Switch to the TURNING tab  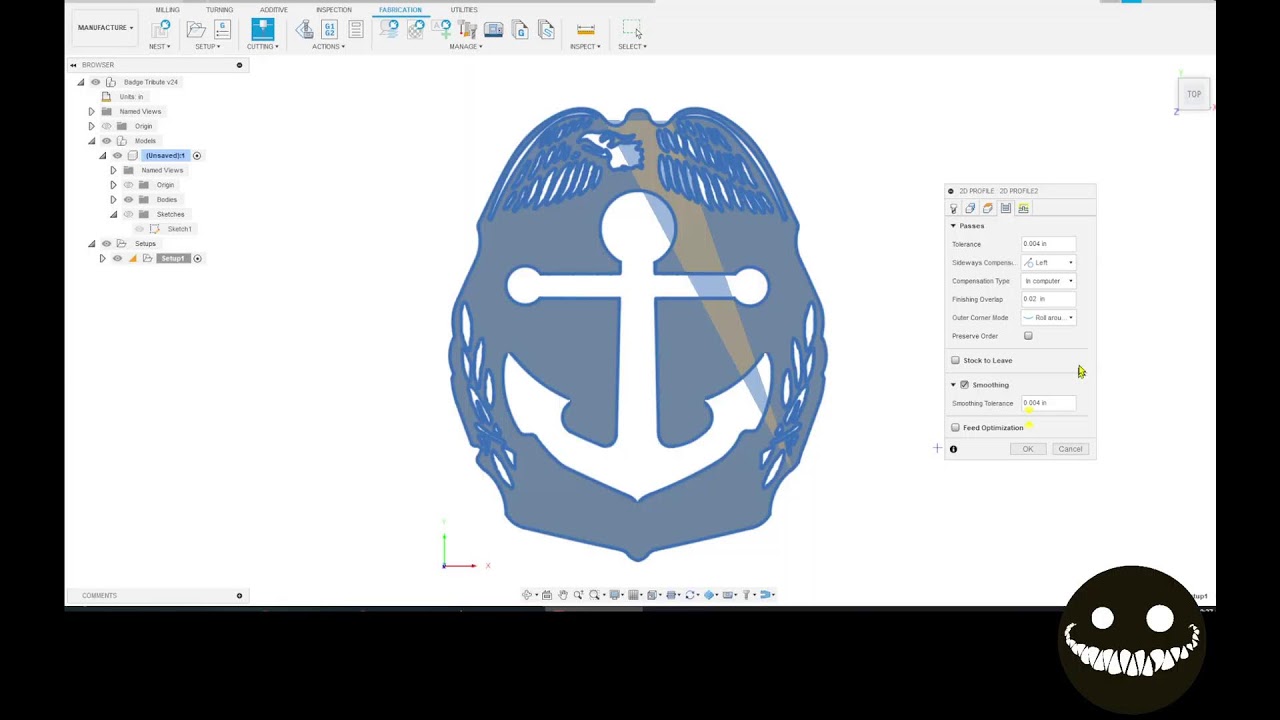tap(220, 10)
